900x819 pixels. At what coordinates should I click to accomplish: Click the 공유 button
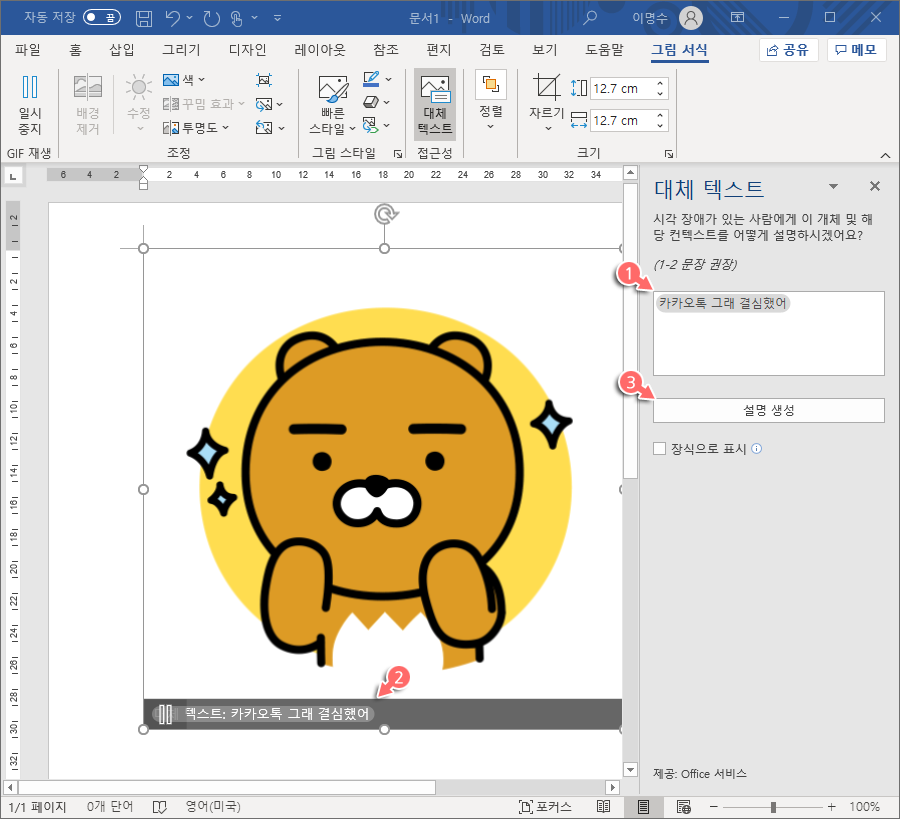(786, 49)
